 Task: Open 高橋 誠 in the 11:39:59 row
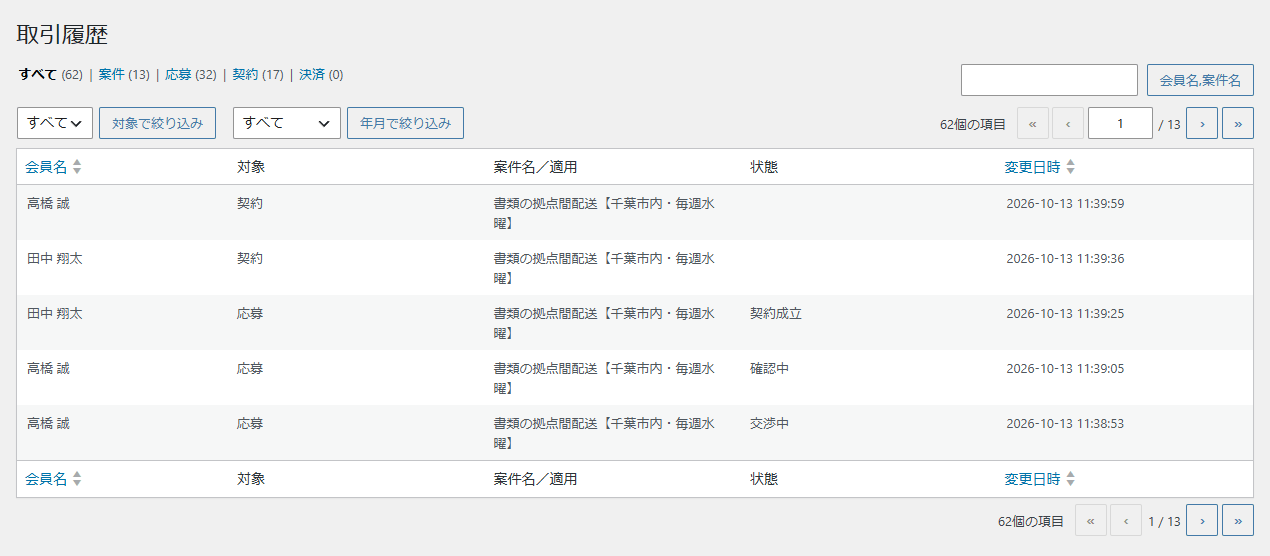[48, 203]
